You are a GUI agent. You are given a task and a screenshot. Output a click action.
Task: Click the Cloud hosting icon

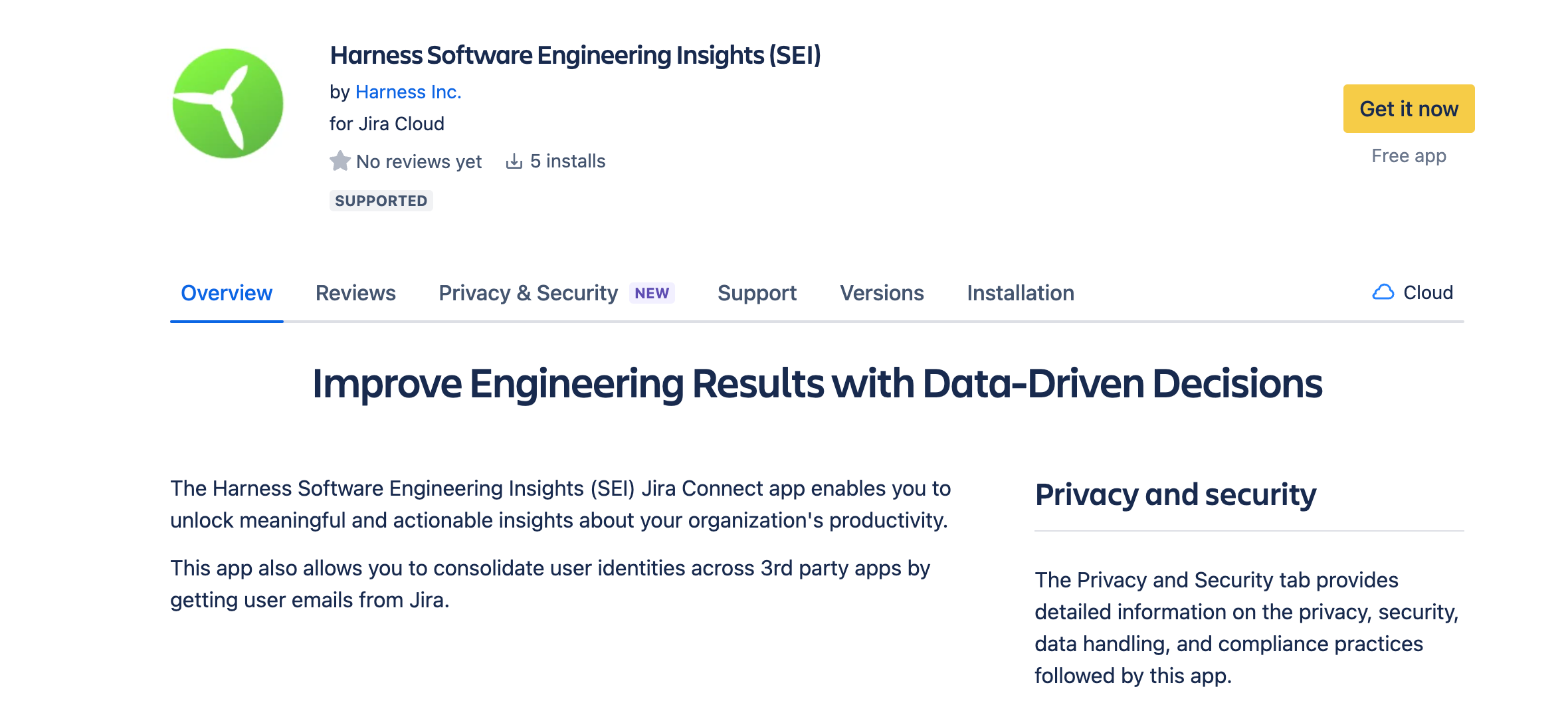1384,292
